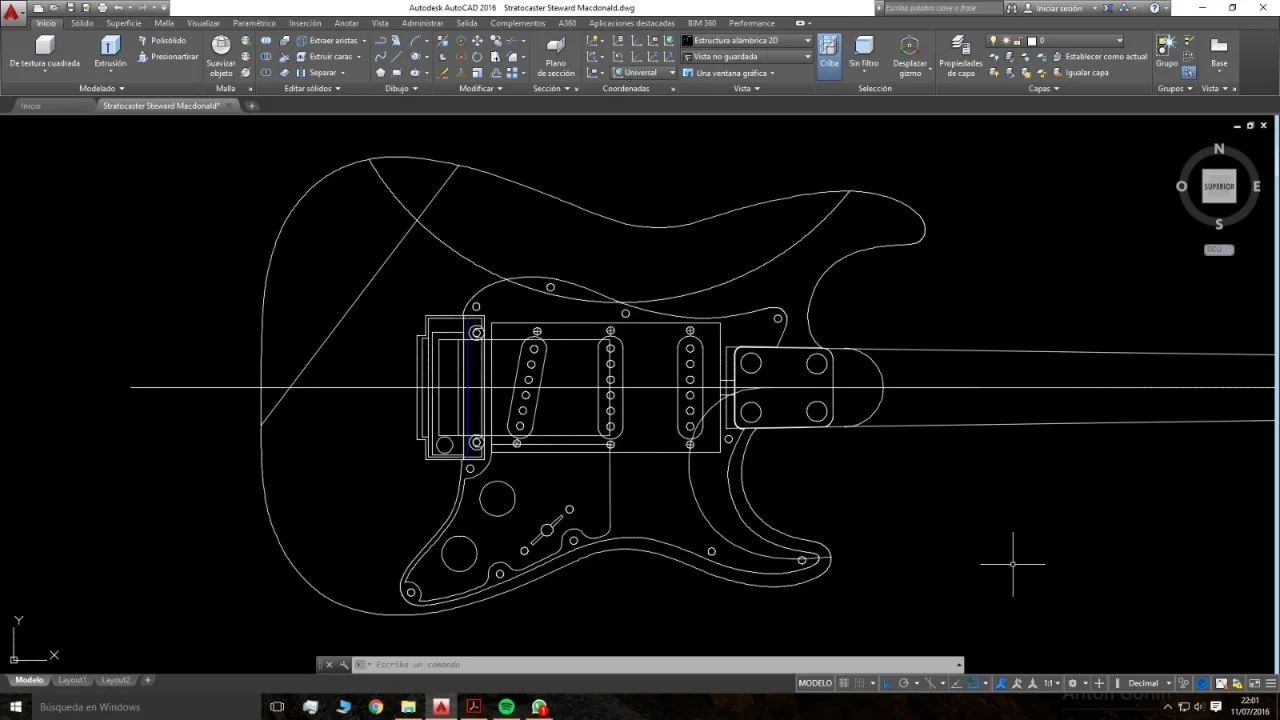Expand the Vista no guardada dropdown
The image size is (1280, 720).
pos(746,57)
